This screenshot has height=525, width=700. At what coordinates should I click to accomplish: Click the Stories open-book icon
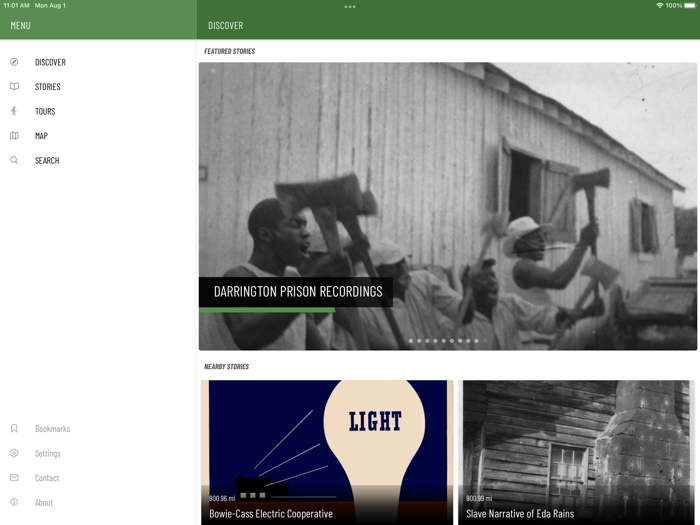14,87
